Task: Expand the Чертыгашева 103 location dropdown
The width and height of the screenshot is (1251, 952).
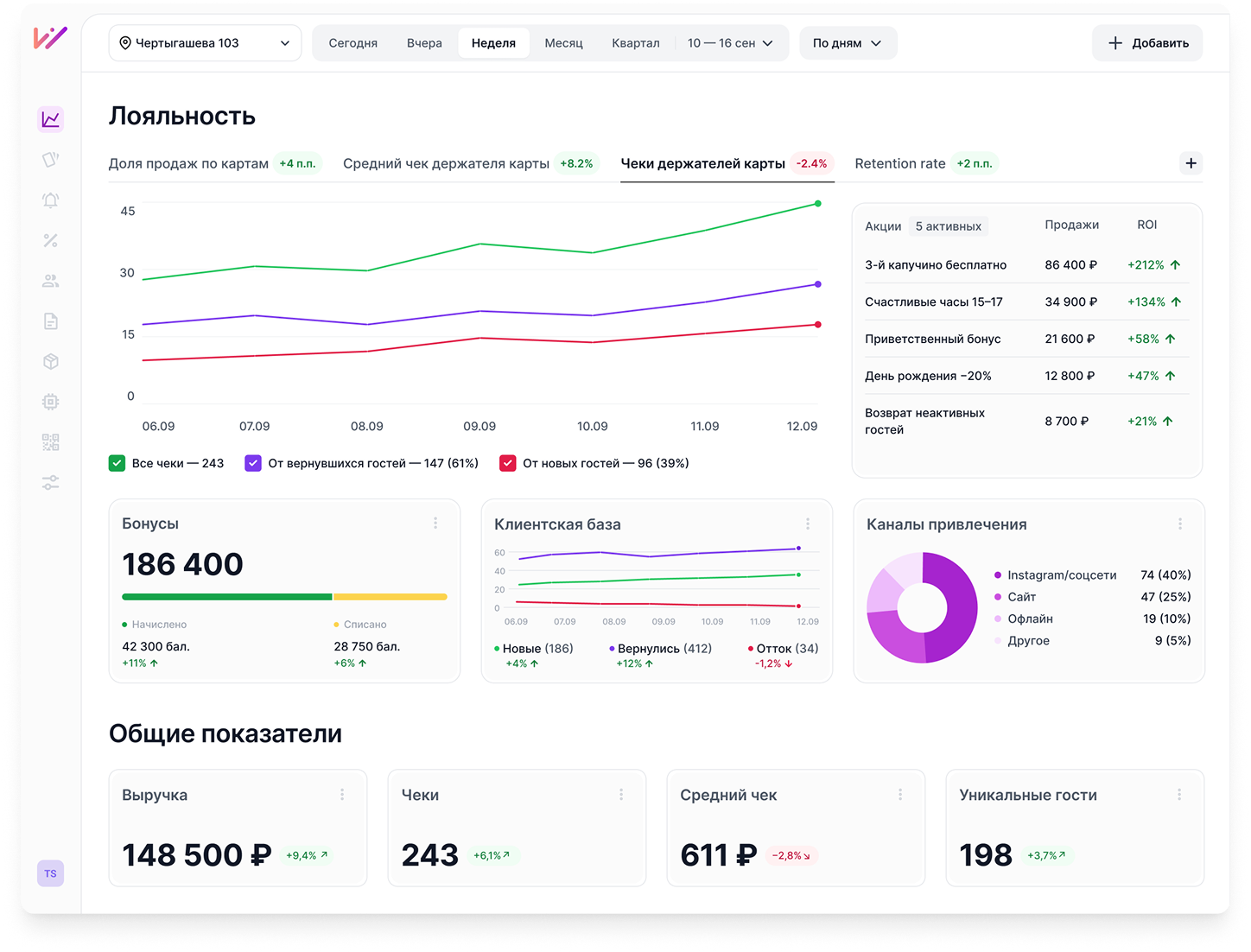Action: point(205,43)
